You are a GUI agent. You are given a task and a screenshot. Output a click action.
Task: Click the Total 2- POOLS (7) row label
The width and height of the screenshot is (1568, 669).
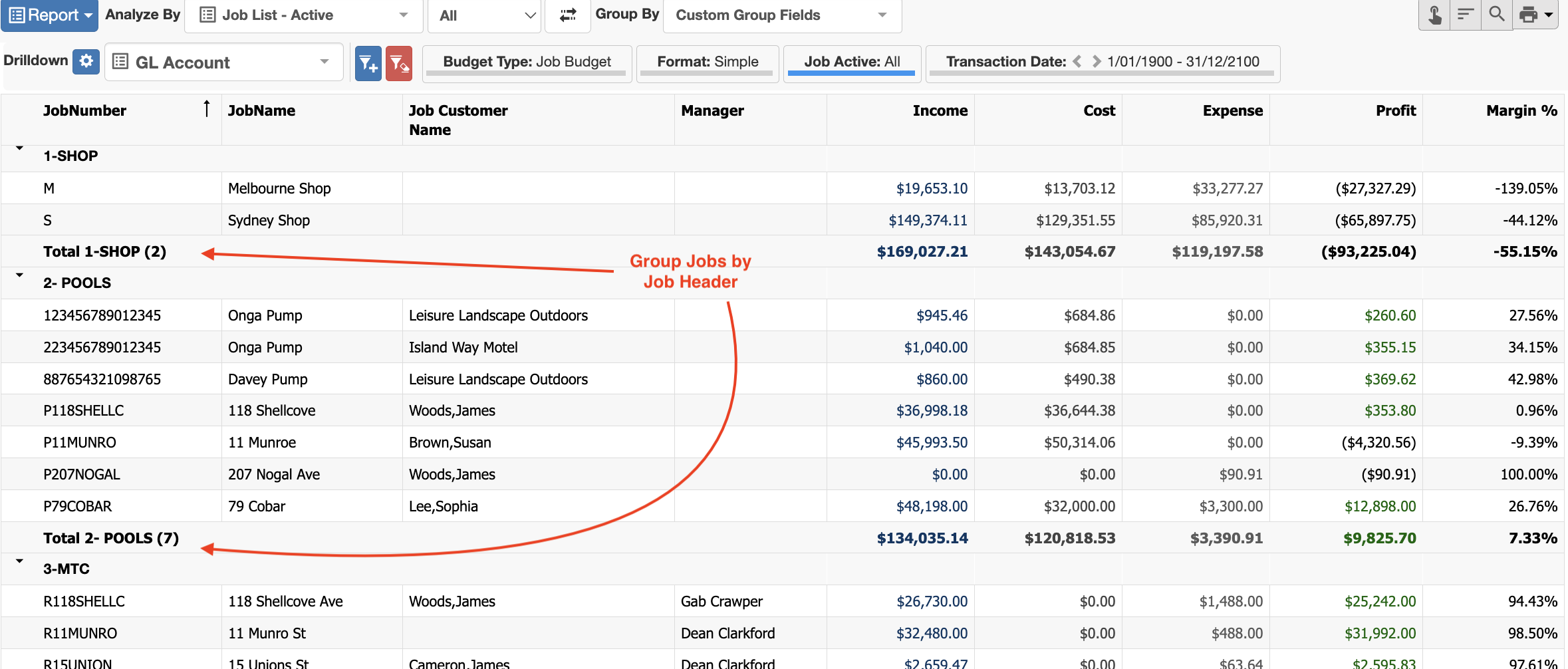coord(111,538)
